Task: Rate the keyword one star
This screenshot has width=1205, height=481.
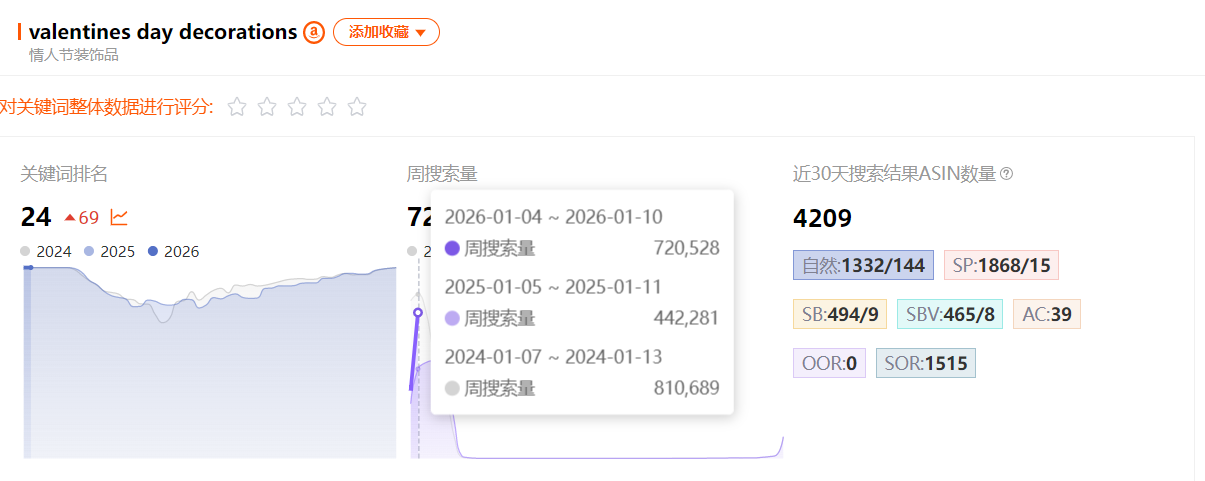Action: pyautogui.click(x=237, y=107)
